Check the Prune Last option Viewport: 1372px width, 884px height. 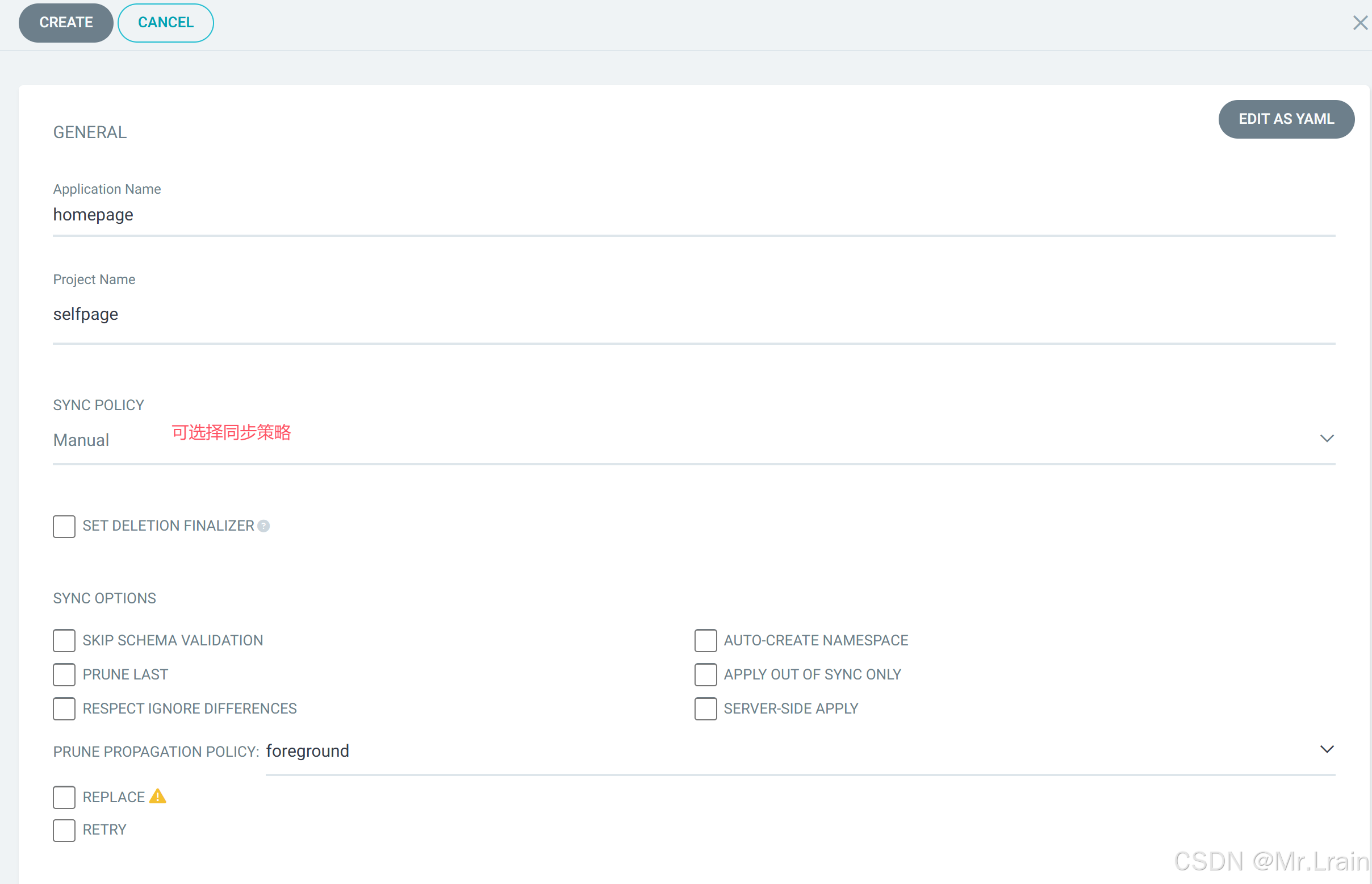point(64,674)
